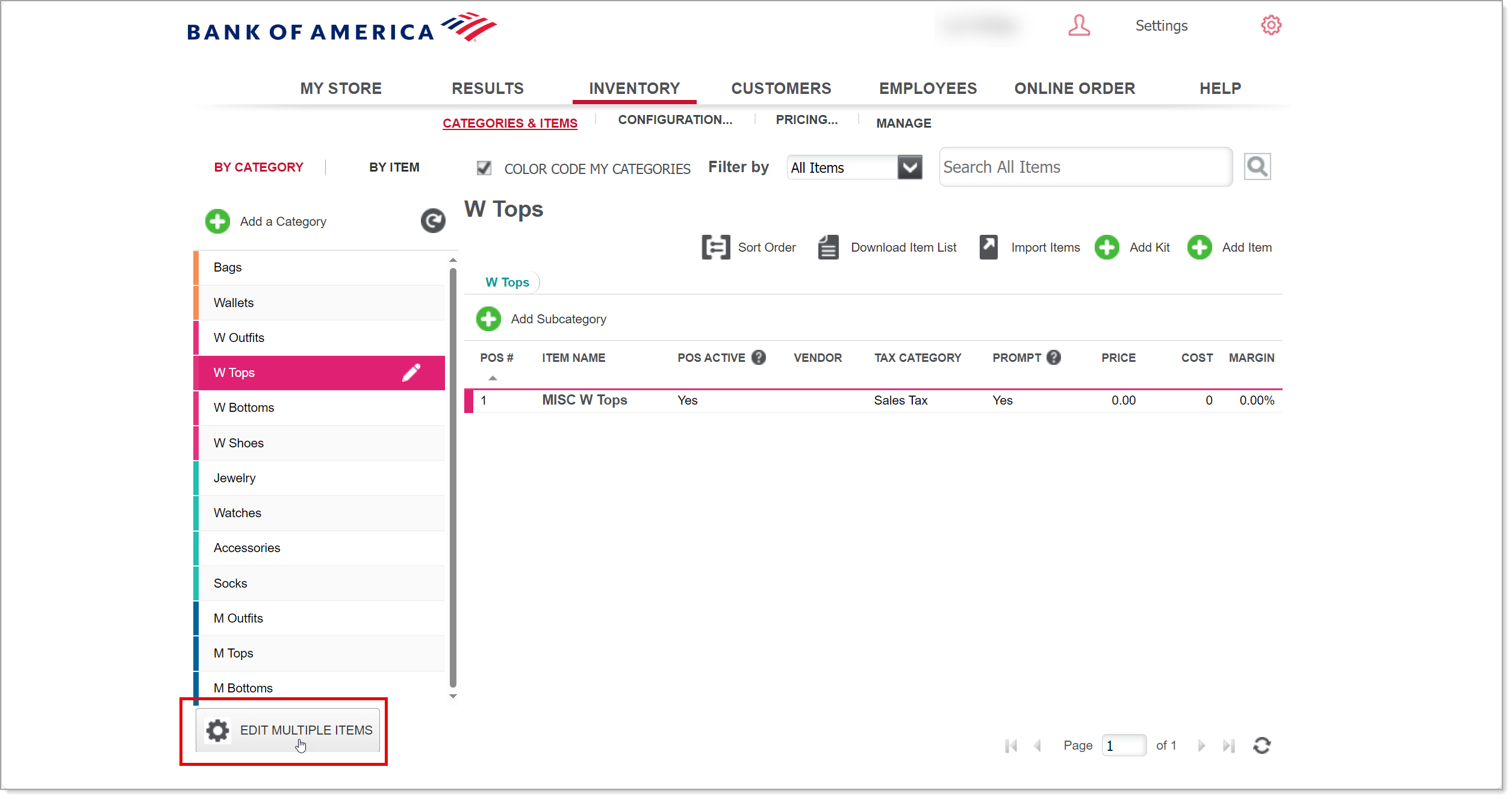The height and width of the screenshot is (799, 1512).
Task: Select the Jewelry category
Action: click(x=319, y=478)
